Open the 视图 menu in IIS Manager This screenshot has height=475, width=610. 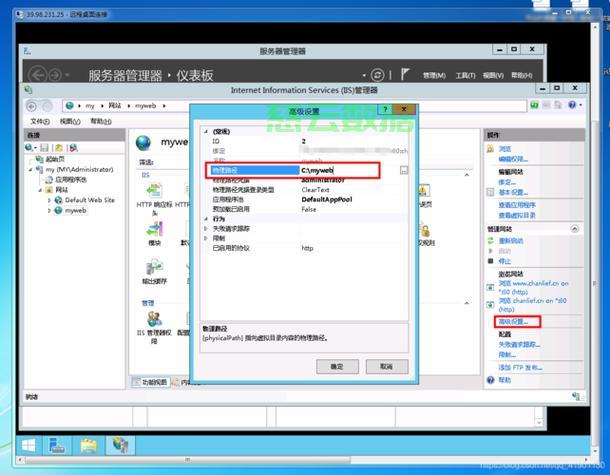click(x=70, y=121)
